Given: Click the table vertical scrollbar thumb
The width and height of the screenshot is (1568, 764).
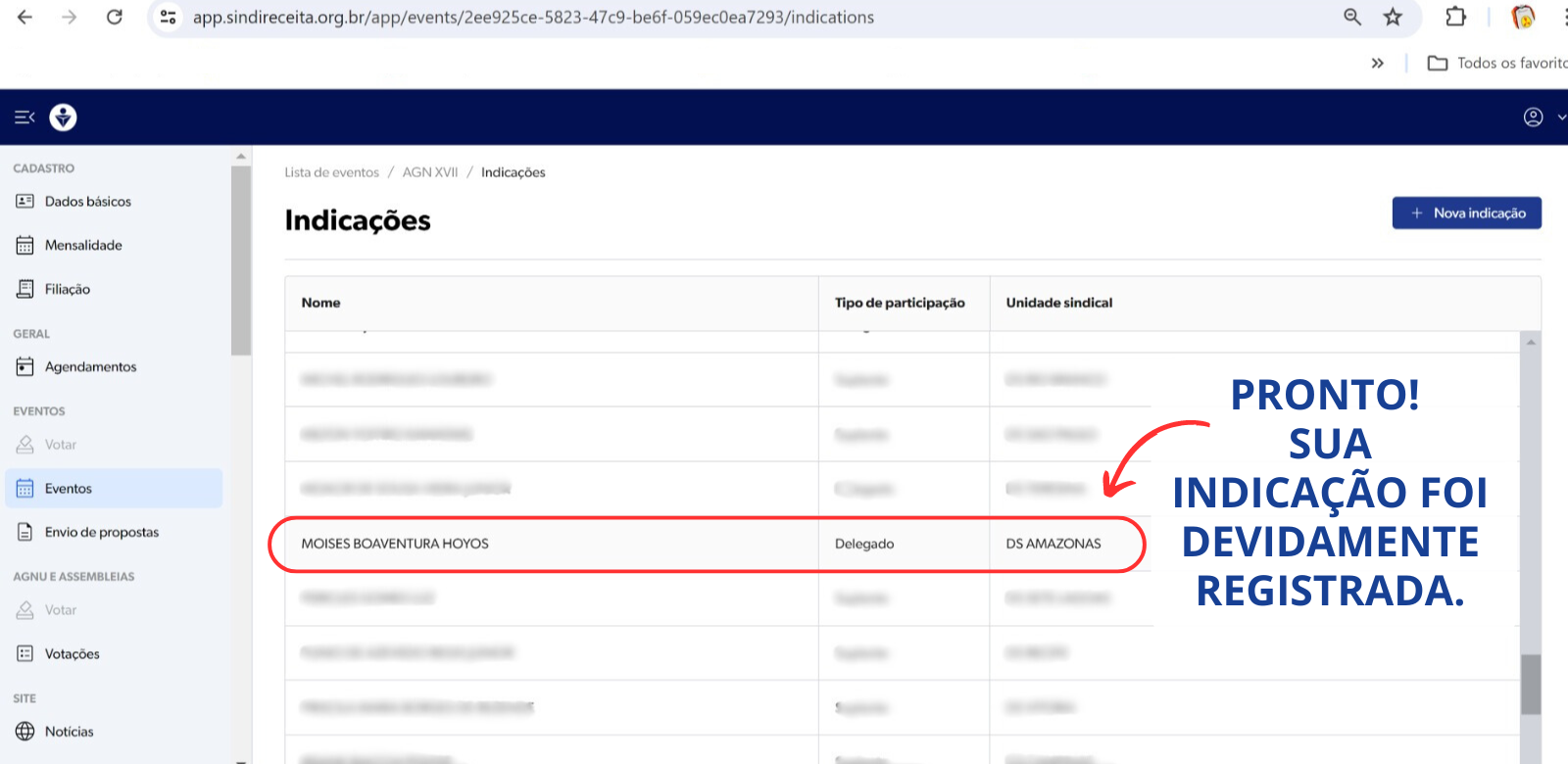Looking at the screenshot, I should (1530, 684).
